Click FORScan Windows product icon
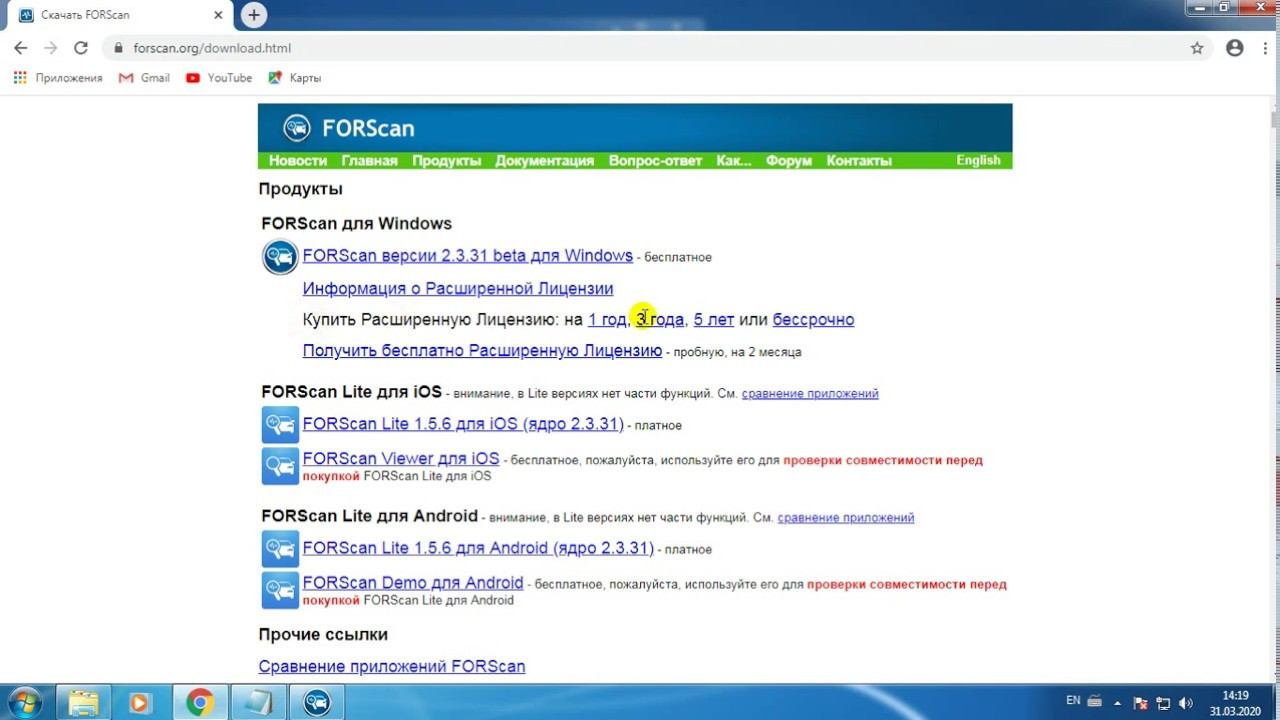Screen dimensions: 1280x720 click(280, 257)
